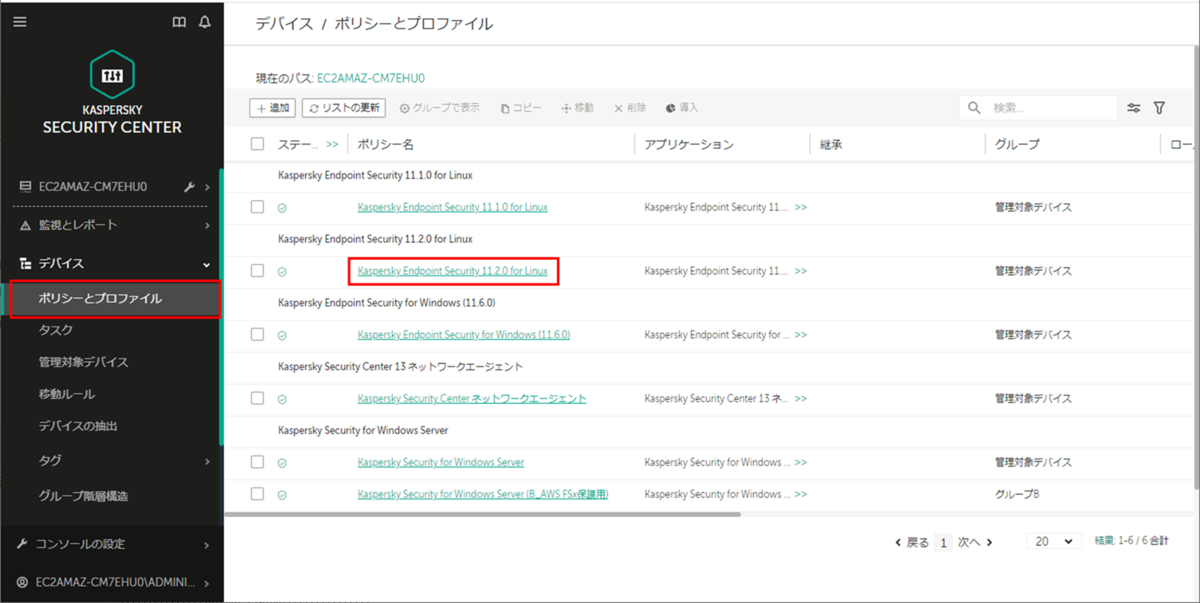Open the hamburger menu icon
1200x603 pixels.
20,21
